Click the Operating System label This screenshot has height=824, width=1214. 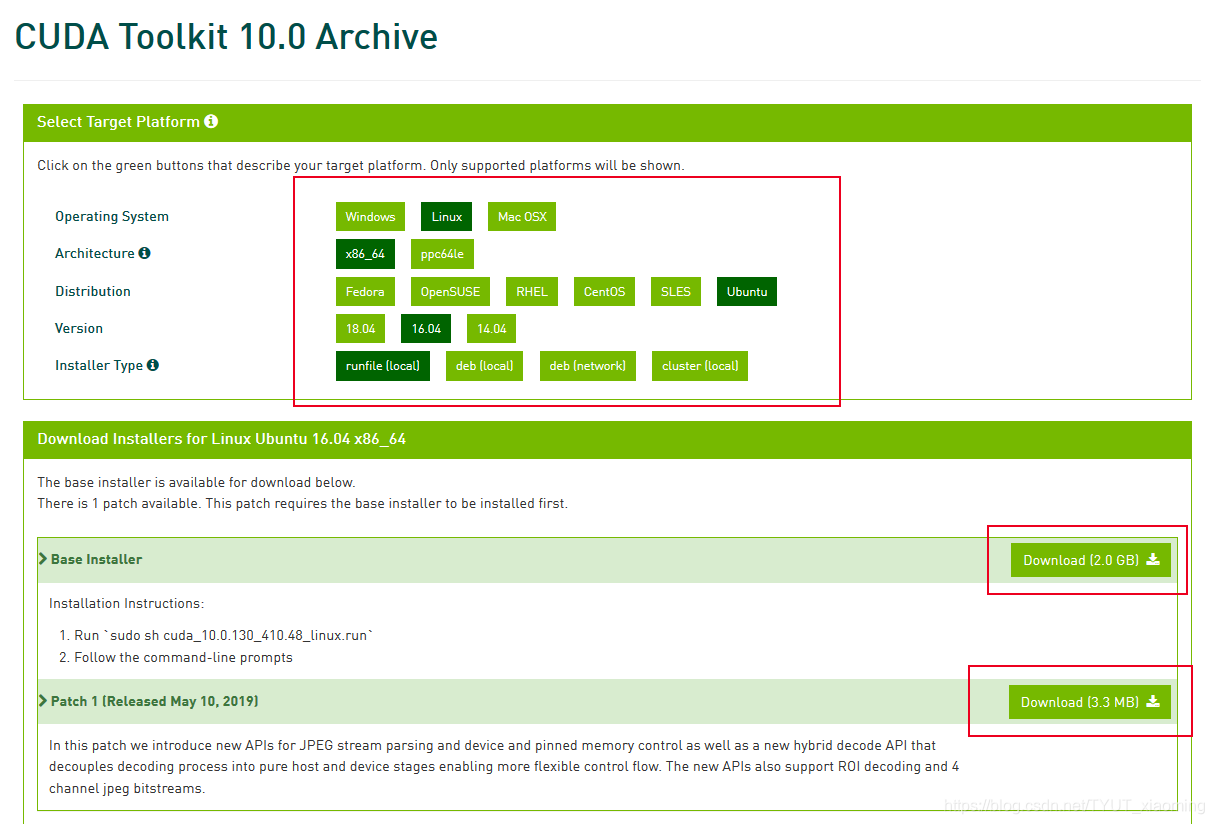click(112, 217)
